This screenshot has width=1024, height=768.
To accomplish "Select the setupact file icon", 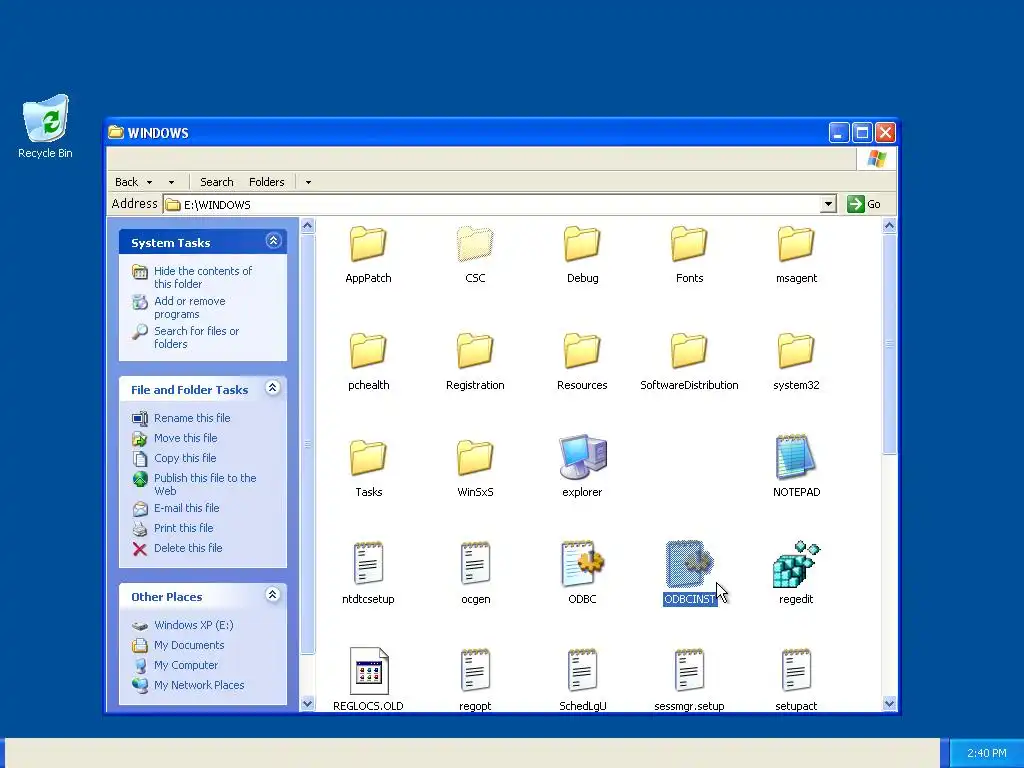I will coord(796,671).
